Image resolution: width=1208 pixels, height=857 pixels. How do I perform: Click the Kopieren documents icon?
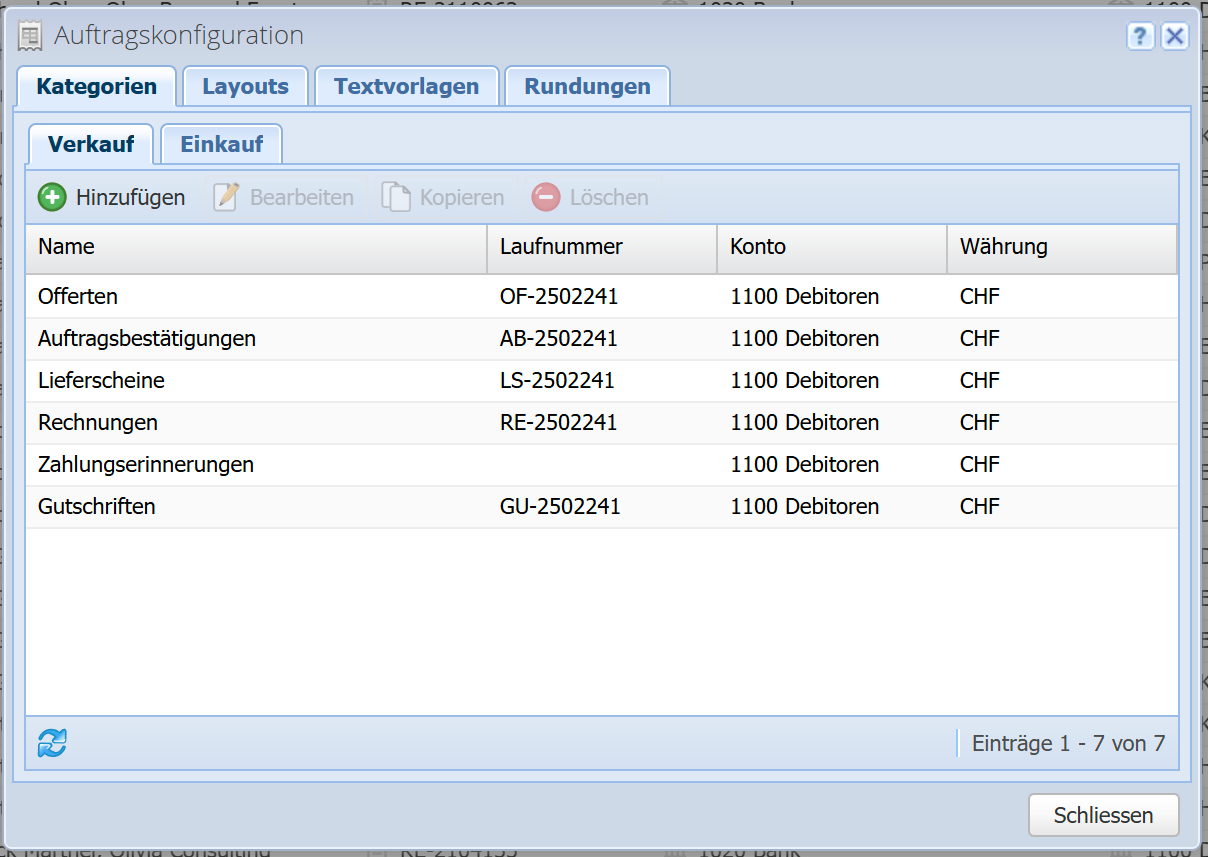(x=396, y=197)
